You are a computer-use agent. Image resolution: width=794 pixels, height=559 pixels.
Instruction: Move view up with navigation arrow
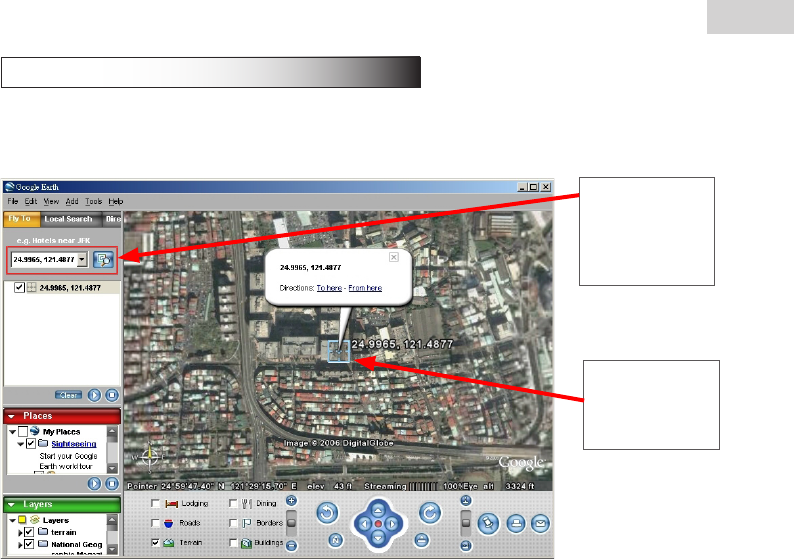[378, 510]
